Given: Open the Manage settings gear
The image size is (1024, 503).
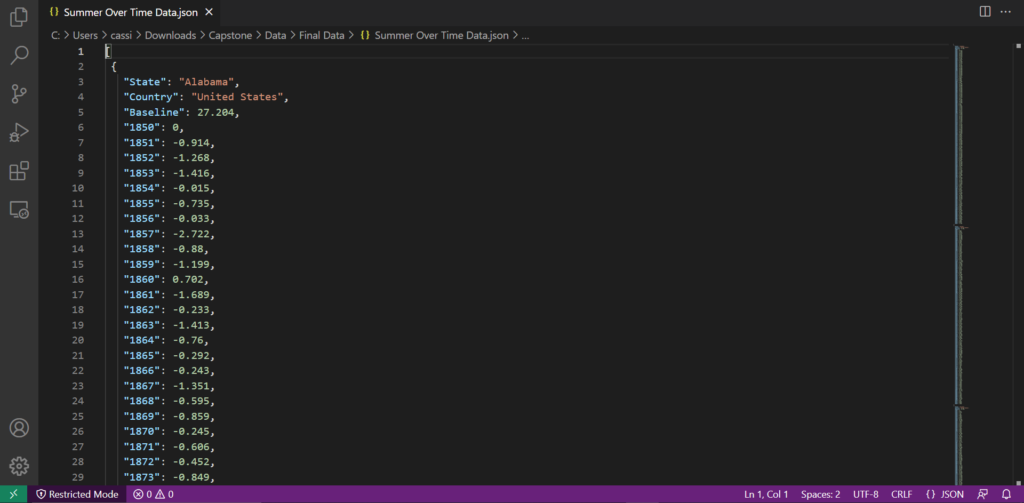Looking at the screenshot, I should coord(19,465).
